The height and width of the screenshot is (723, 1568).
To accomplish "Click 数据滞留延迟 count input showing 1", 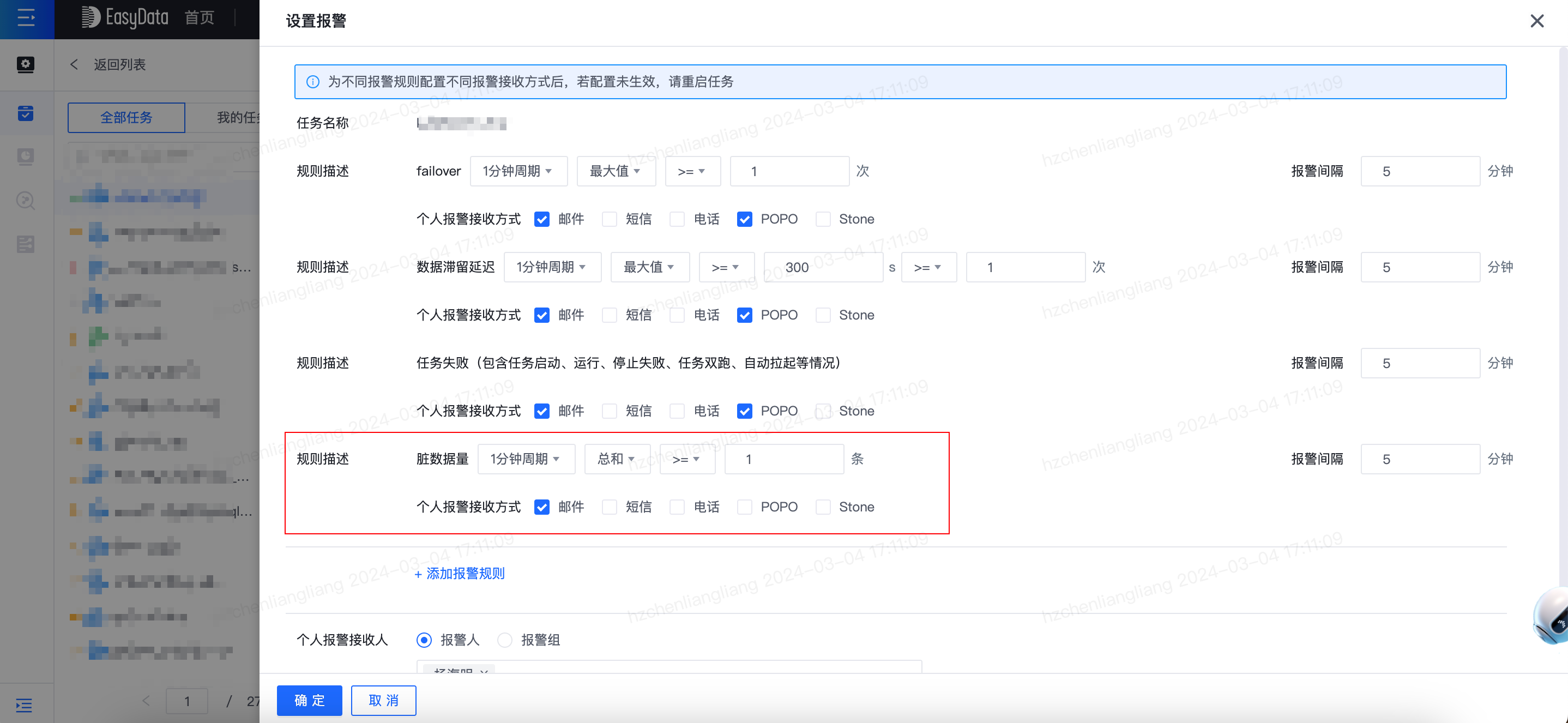I will click(x=1026, y=268).
